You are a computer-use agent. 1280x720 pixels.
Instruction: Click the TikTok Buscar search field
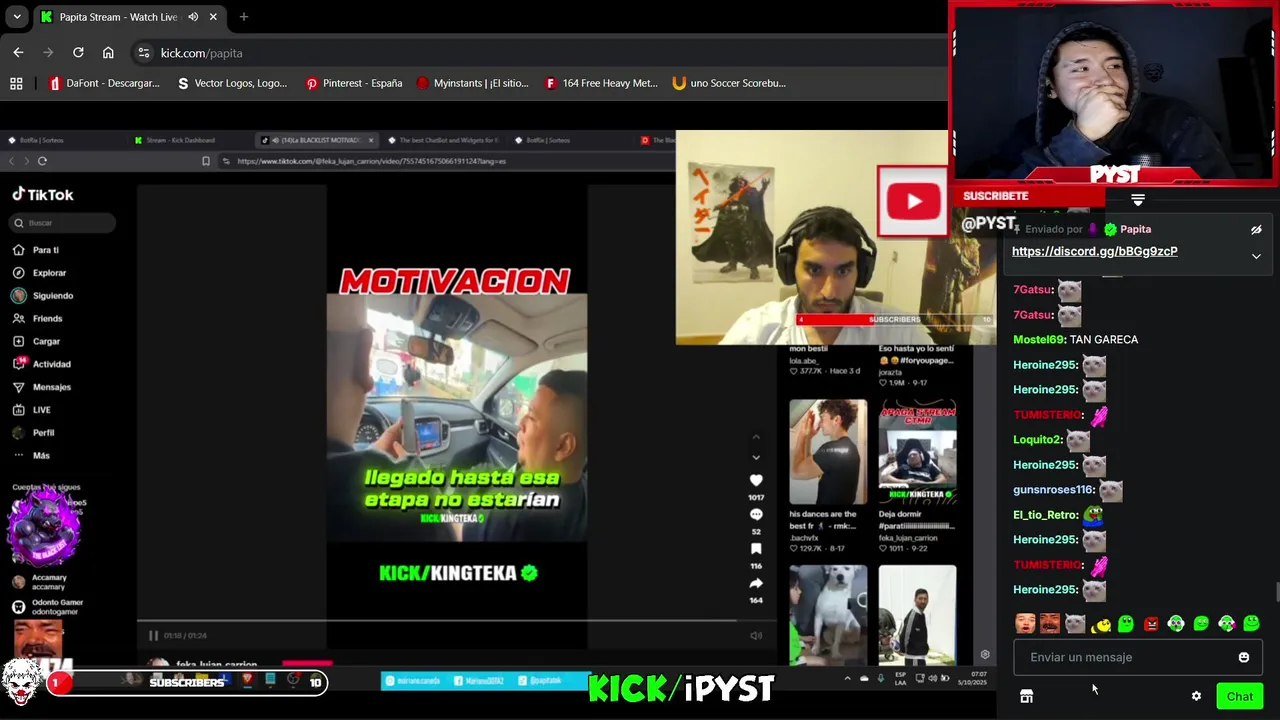62,223
